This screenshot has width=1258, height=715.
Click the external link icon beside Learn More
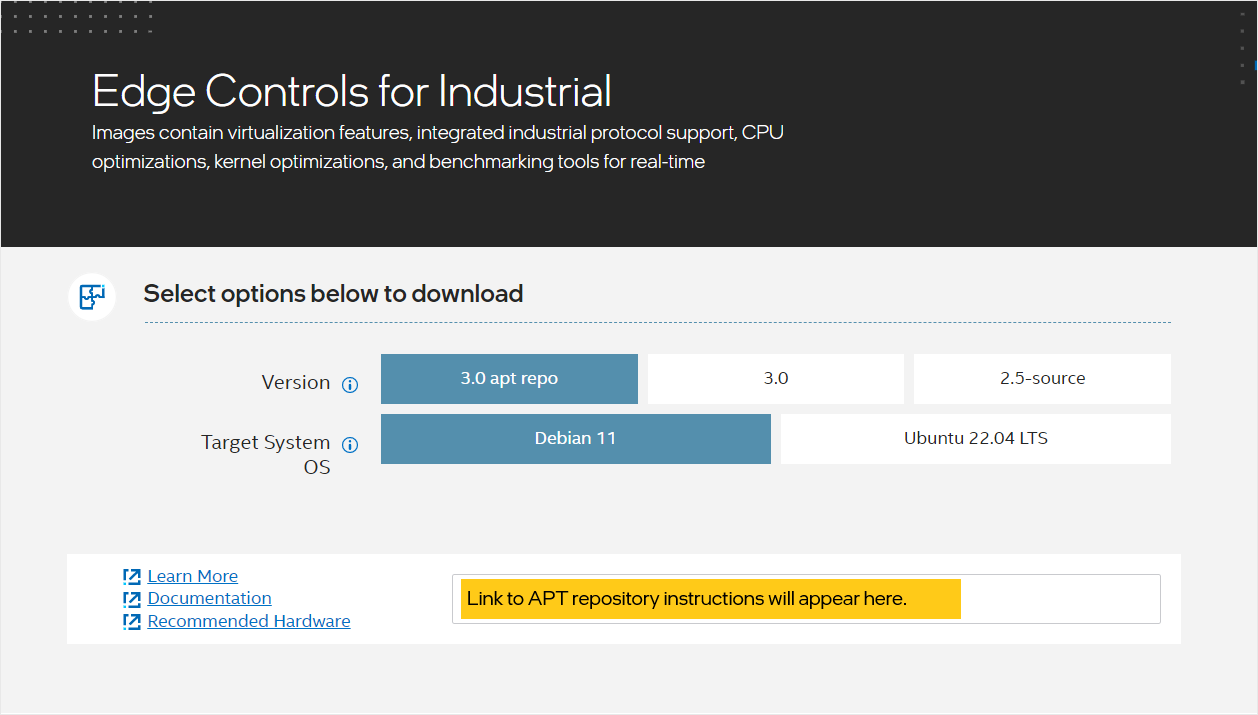click(132, 577)
